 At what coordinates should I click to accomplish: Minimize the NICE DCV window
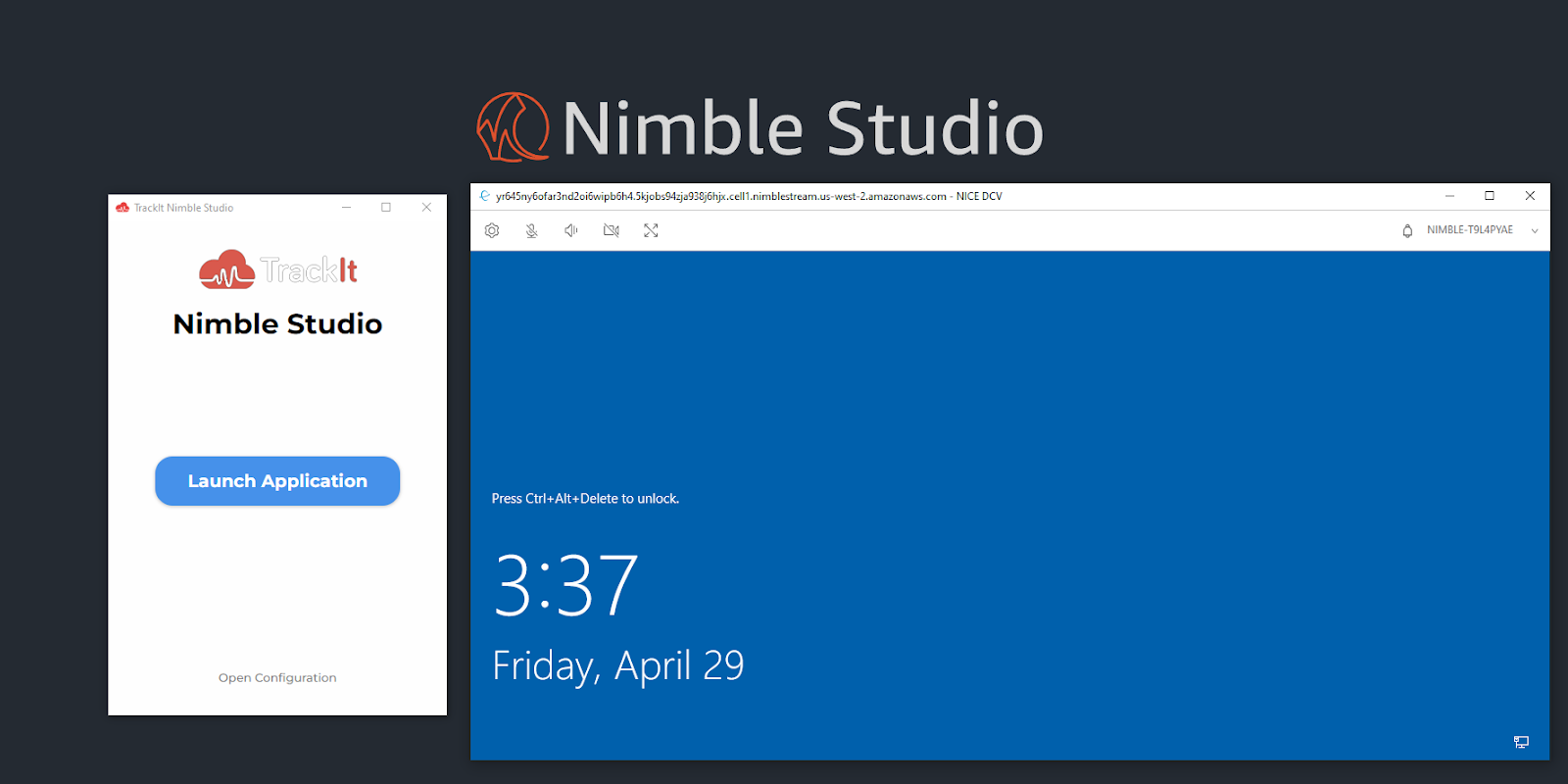(1449, 196)
